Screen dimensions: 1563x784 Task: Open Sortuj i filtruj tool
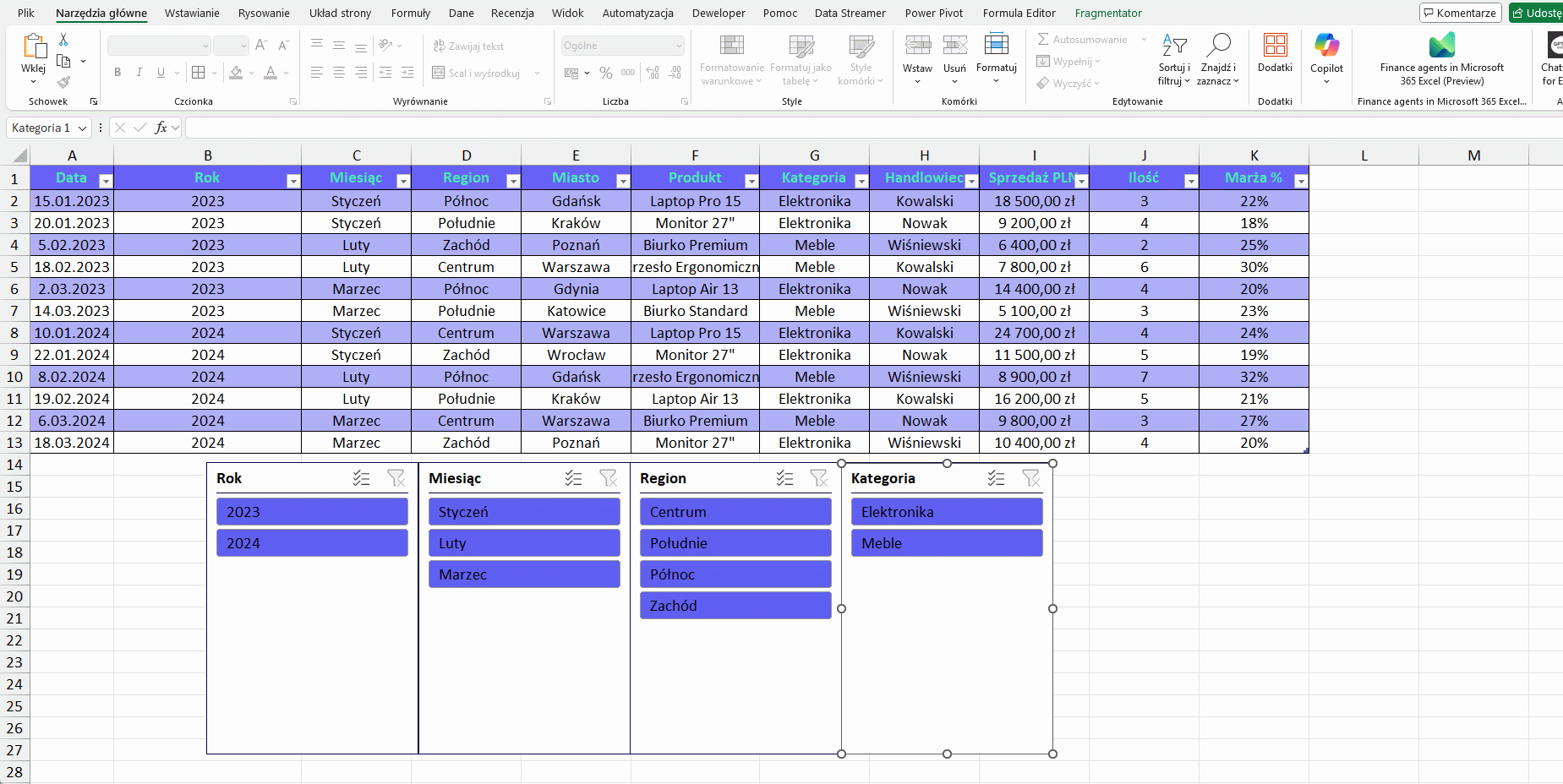tap(1173, 59)
